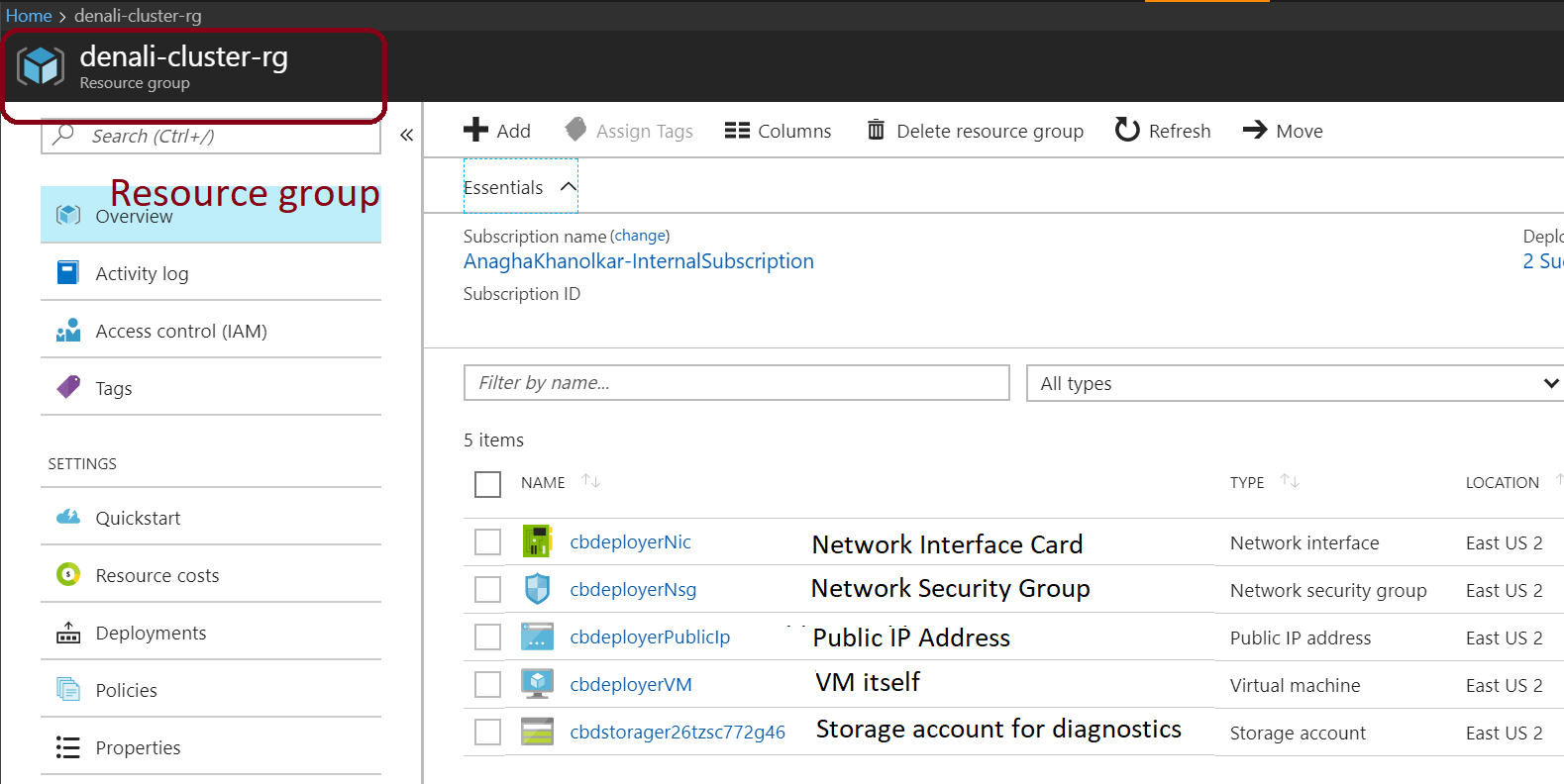Click the Columns grid icon
Viewport: 1564px width, 784px height.
(x=737, y=131)
